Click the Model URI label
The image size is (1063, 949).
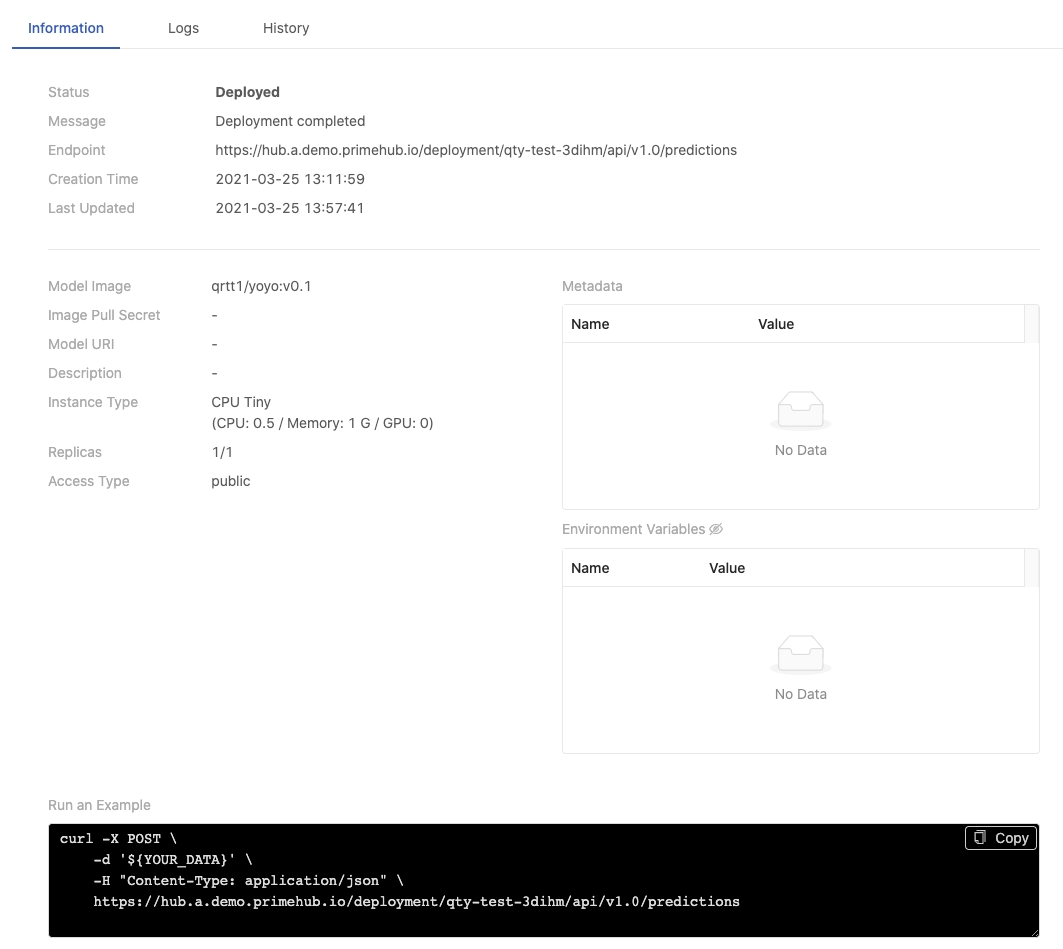pyautogui.click(x=81, y=344)
